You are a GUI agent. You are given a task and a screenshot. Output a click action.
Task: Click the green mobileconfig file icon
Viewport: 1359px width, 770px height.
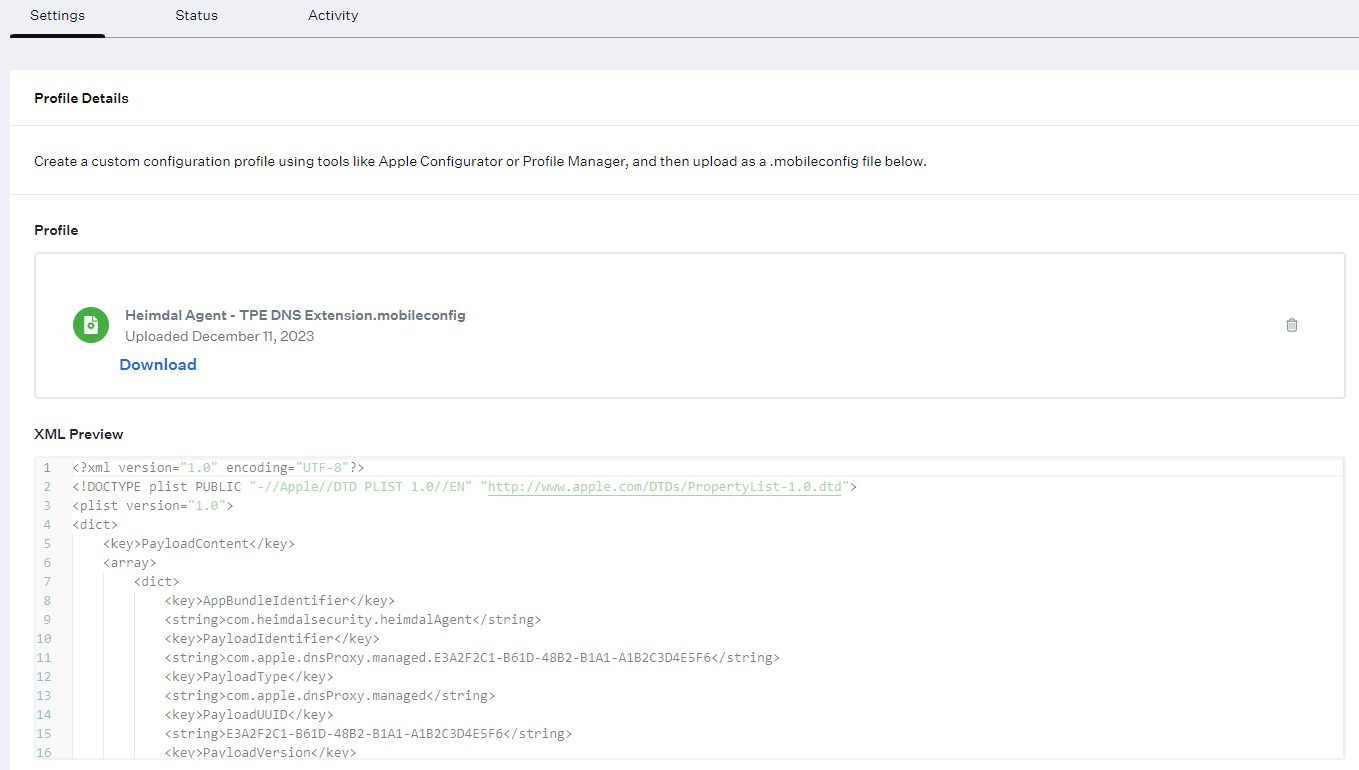click(91, 325)
